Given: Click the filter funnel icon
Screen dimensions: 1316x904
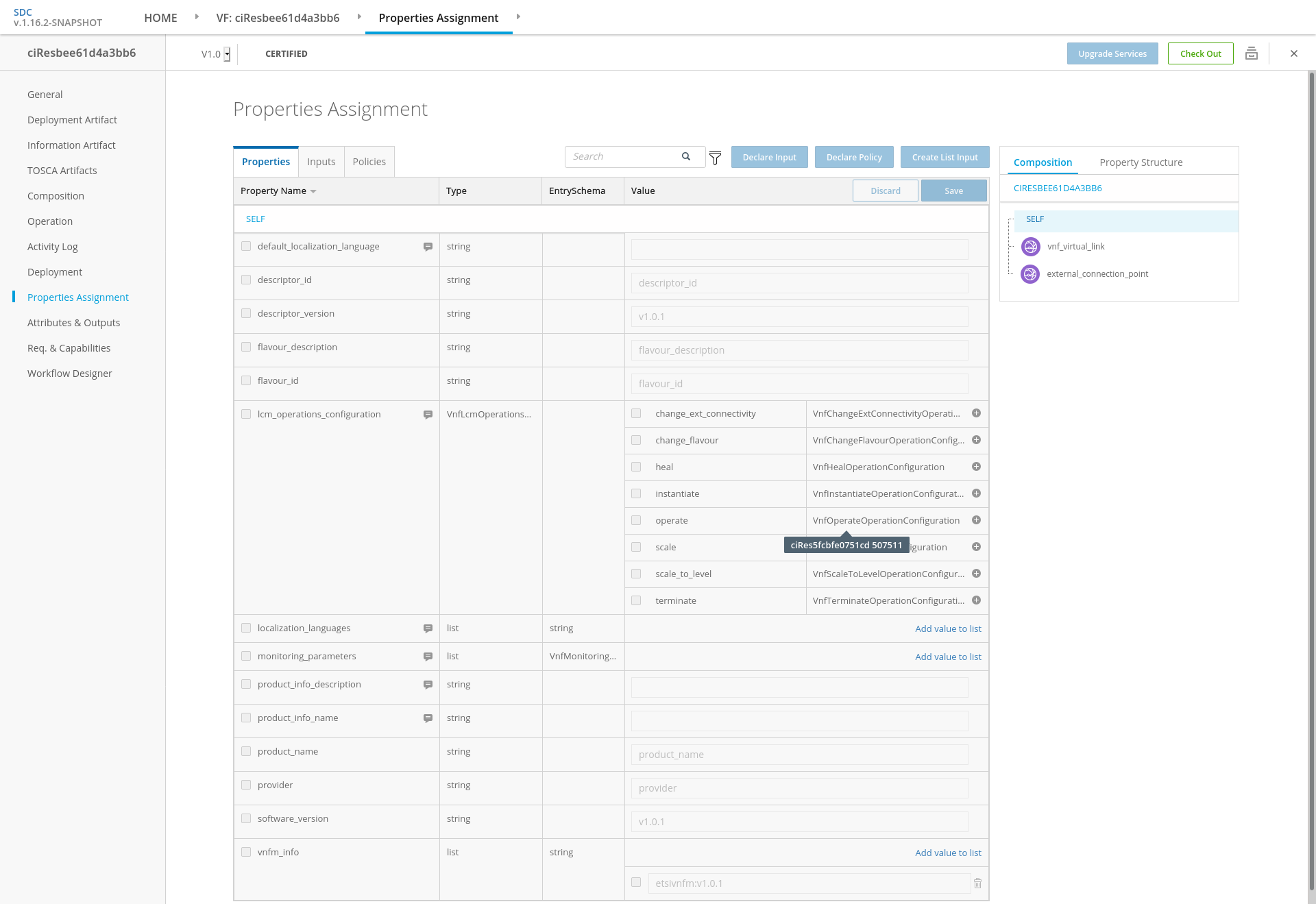Looking at the screenshot, I should pos(715,158).
